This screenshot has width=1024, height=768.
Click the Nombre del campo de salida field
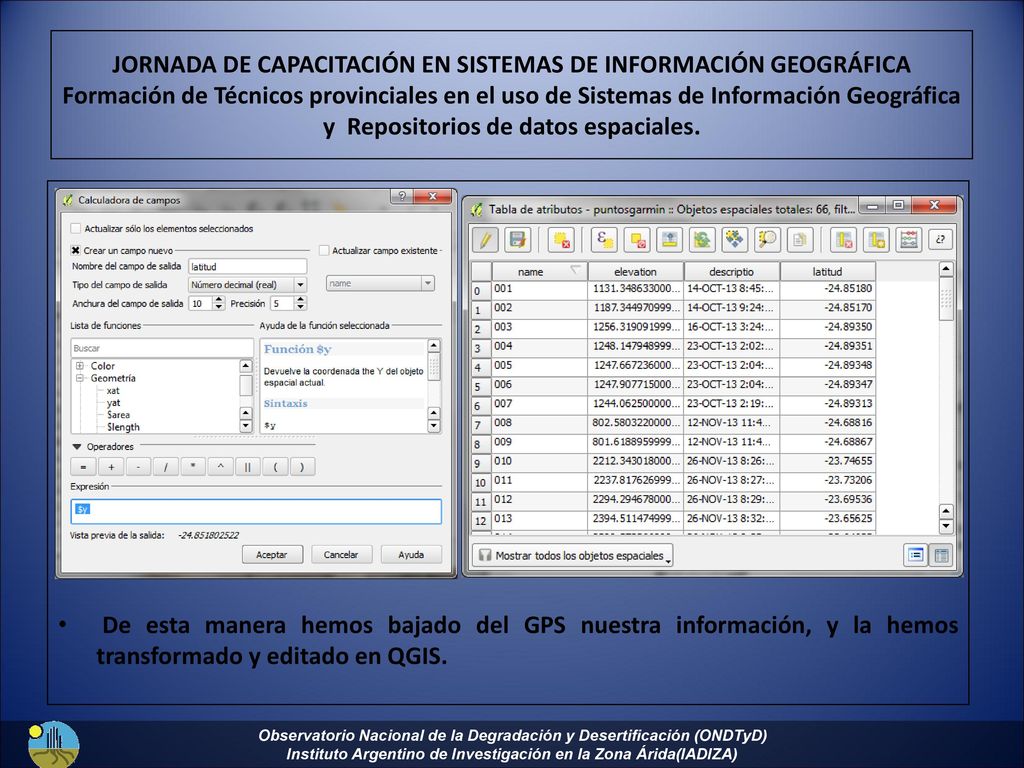248,266
